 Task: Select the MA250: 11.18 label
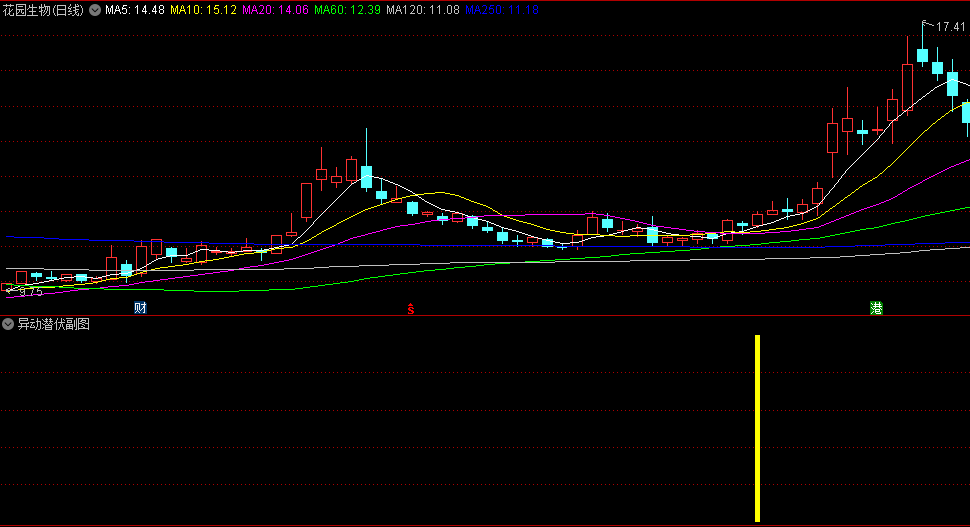[502, 10]
